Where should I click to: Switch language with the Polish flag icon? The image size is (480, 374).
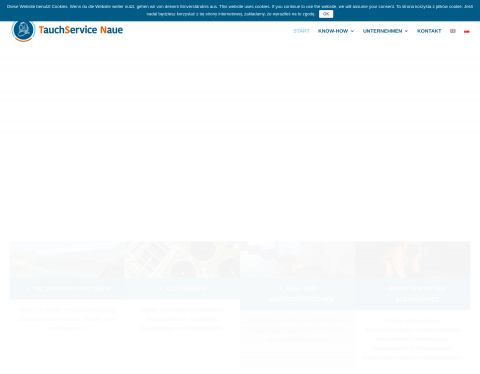click(467, 31)
